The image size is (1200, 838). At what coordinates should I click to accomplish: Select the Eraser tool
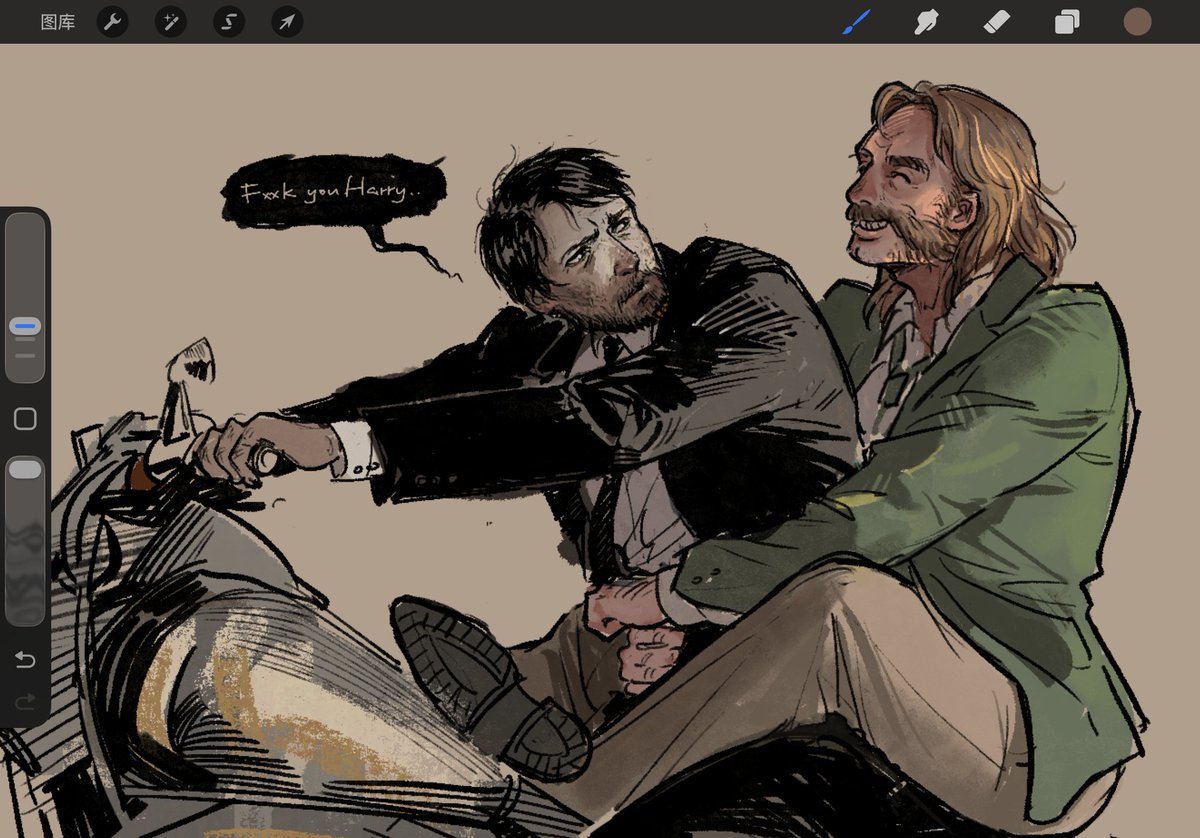[x=997, y=22]
